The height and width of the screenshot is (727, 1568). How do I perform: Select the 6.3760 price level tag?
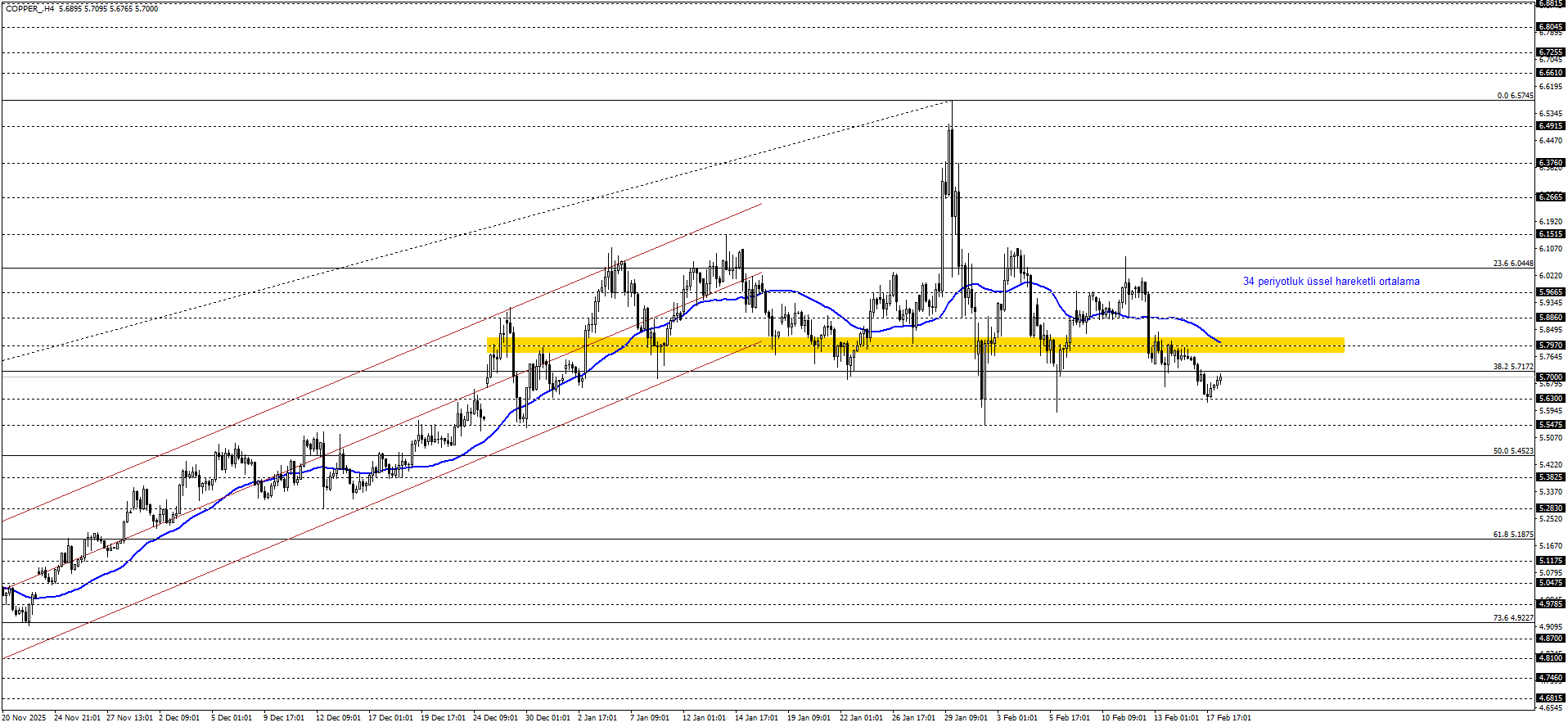tap(1550, 163)
